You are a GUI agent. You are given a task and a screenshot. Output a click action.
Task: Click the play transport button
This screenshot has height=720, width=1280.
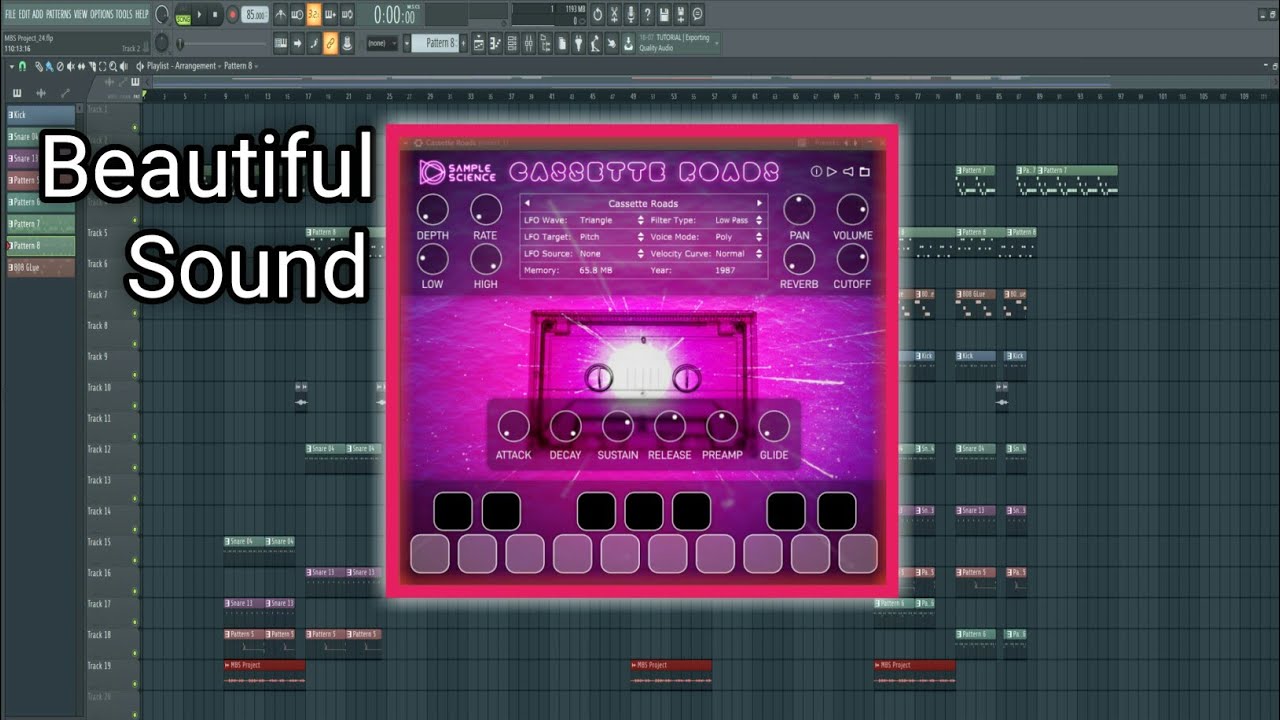coord(199,15)
